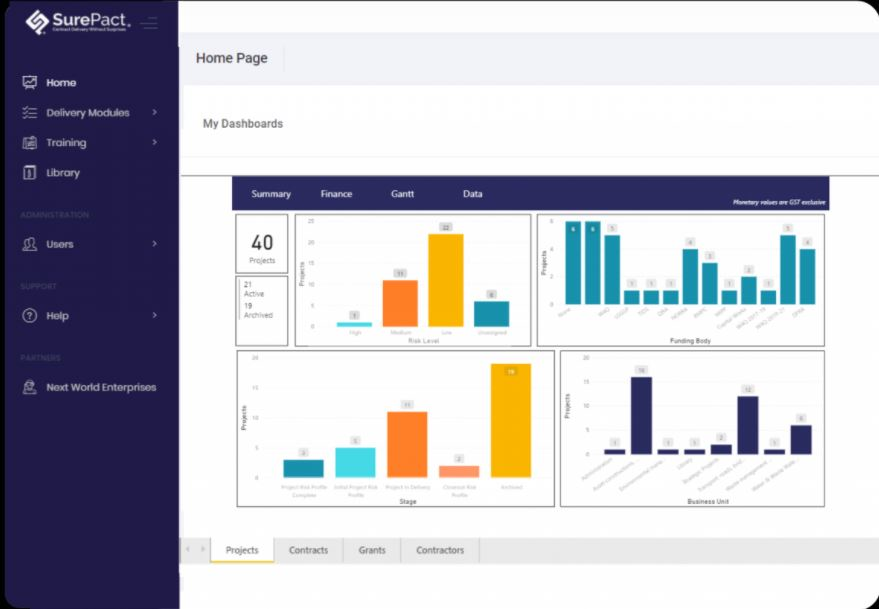Screen dimensions: 879x609
Task: Click the back arrow beside Projects tab
Action: tap(189, 549)
